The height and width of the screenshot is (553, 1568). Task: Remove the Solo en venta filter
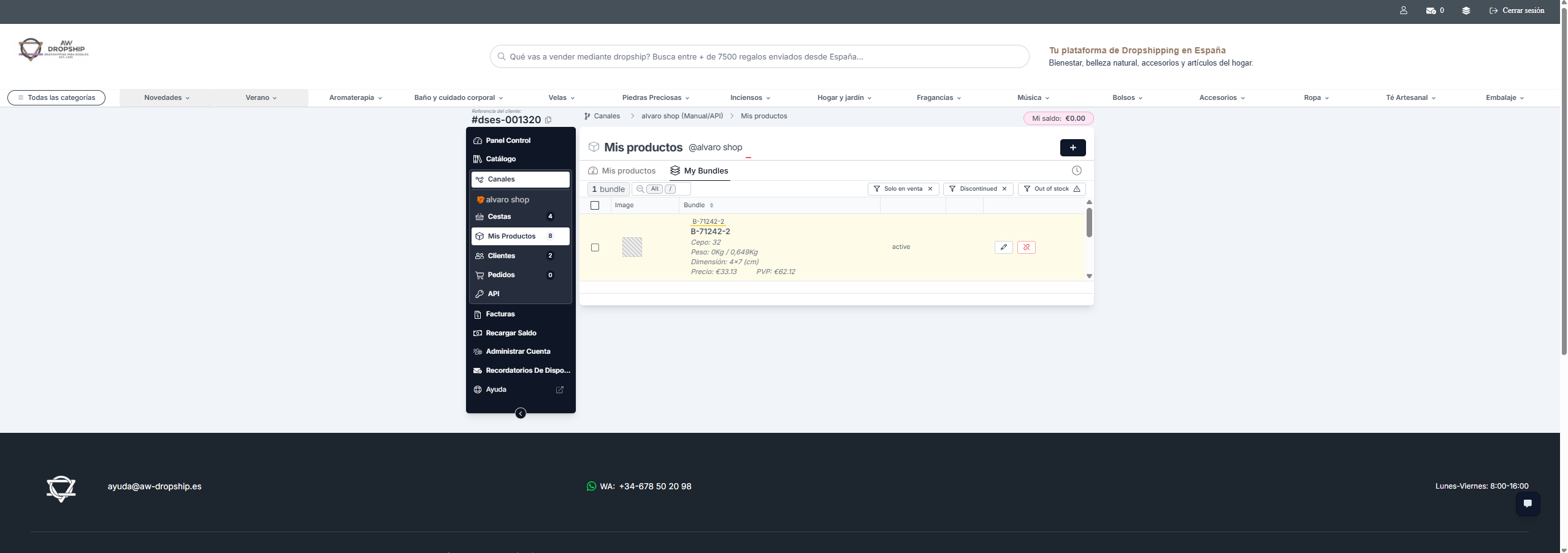coord(930,189)
